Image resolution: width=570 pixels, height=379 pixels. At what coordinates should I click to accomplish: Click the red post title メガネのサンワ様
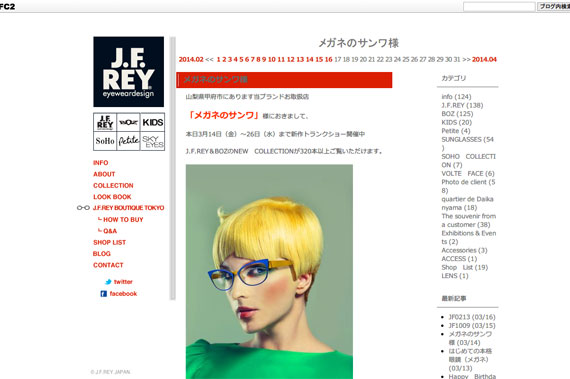[215, 80]
